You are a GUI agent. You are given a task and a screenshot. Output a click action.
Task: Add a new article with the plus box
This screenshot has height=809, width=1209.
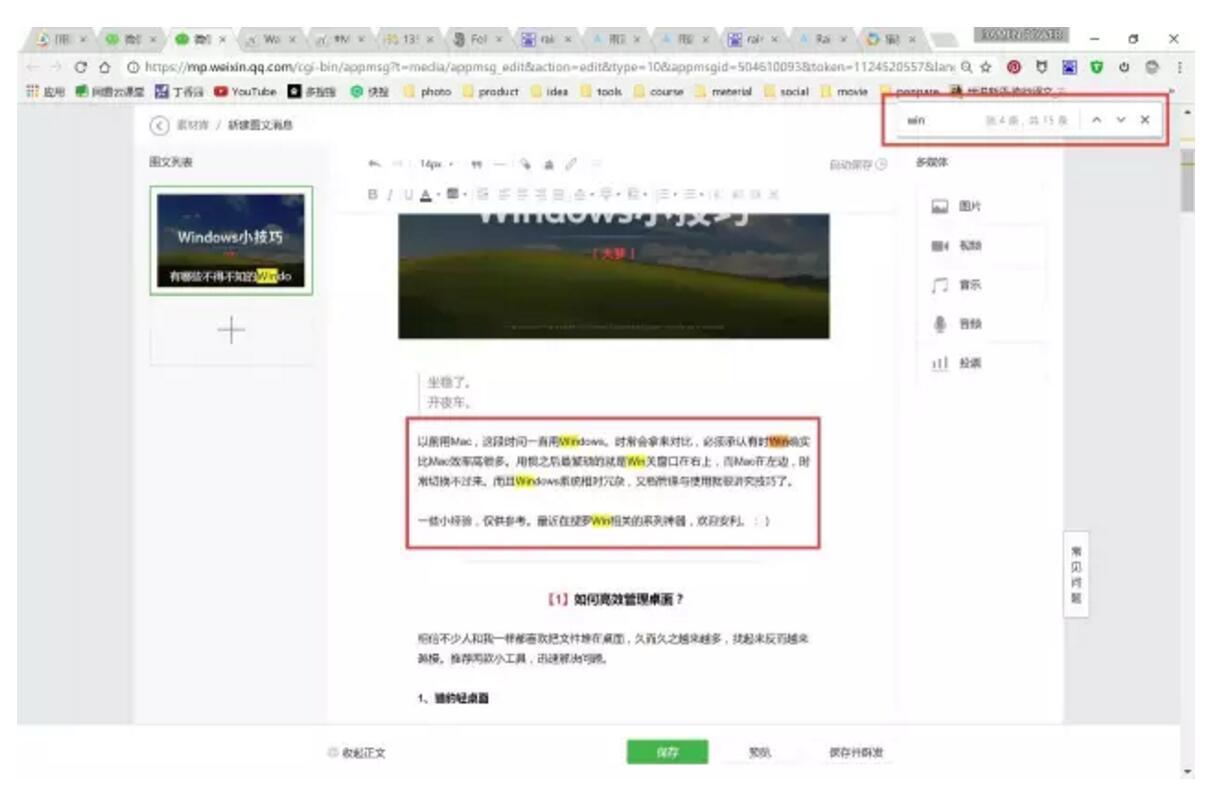[231, 331]
